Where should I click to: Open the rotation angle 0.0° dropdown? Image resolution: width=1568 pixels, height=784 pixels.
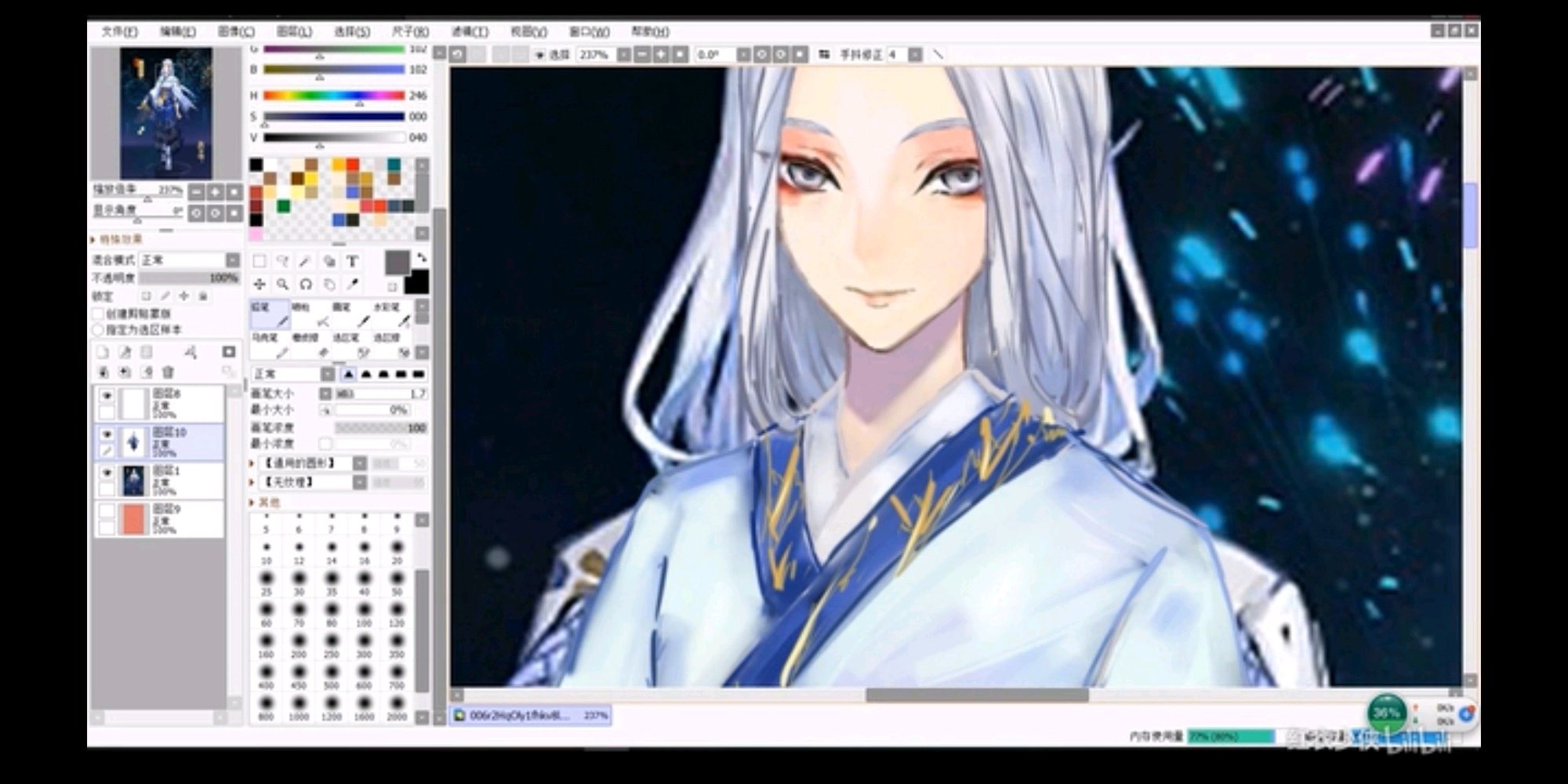[742, 55]
